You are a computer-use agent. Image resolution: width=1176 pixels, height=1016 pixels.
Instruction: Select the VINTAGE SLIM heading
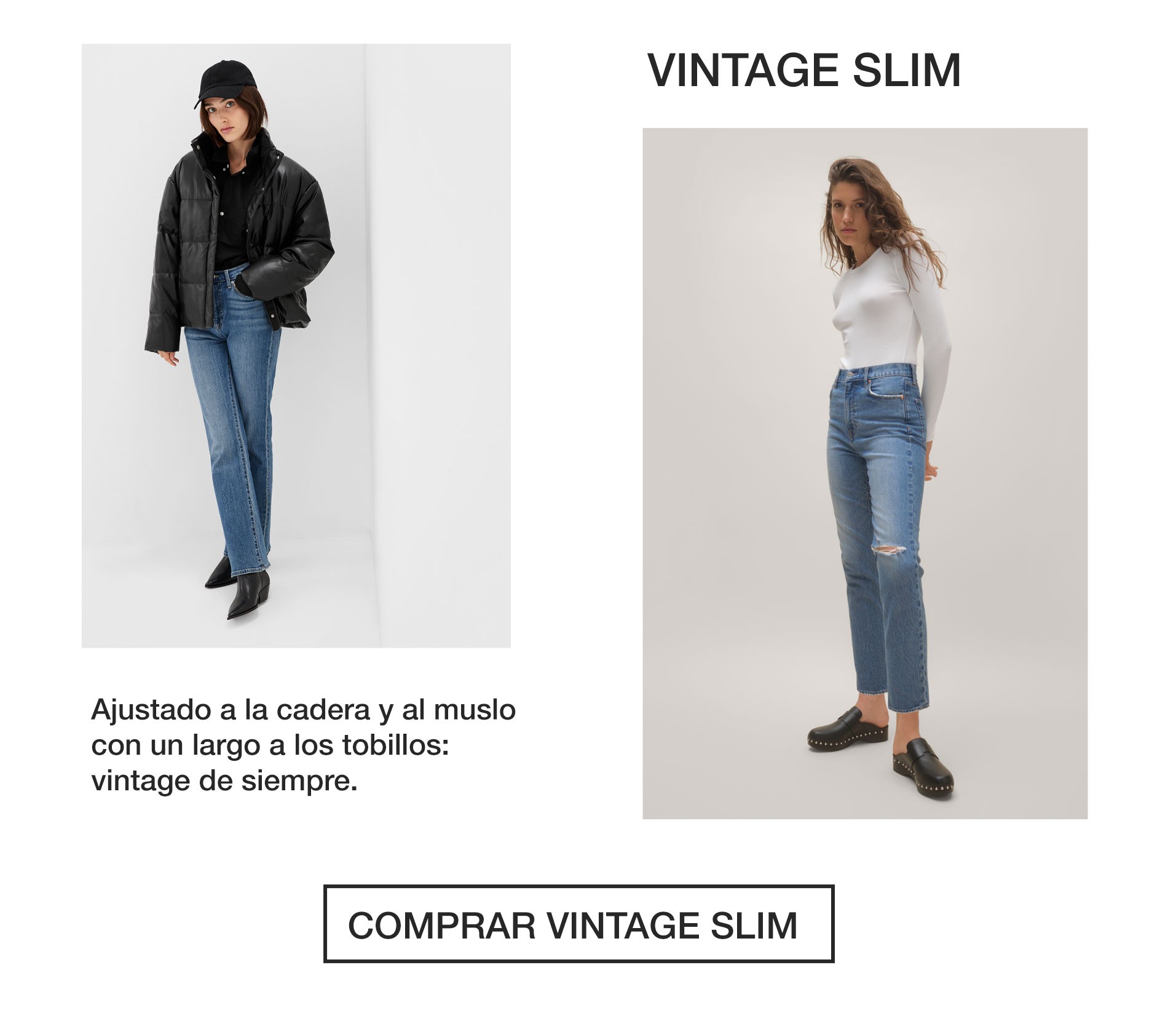click(x=804, y=71)
